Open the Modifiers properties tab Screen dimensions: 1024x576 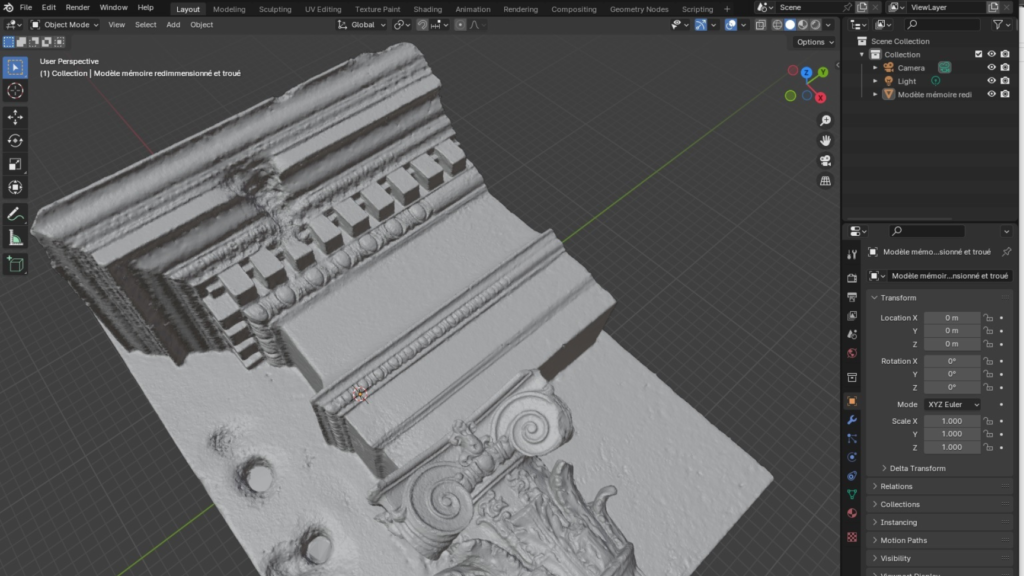852,420
